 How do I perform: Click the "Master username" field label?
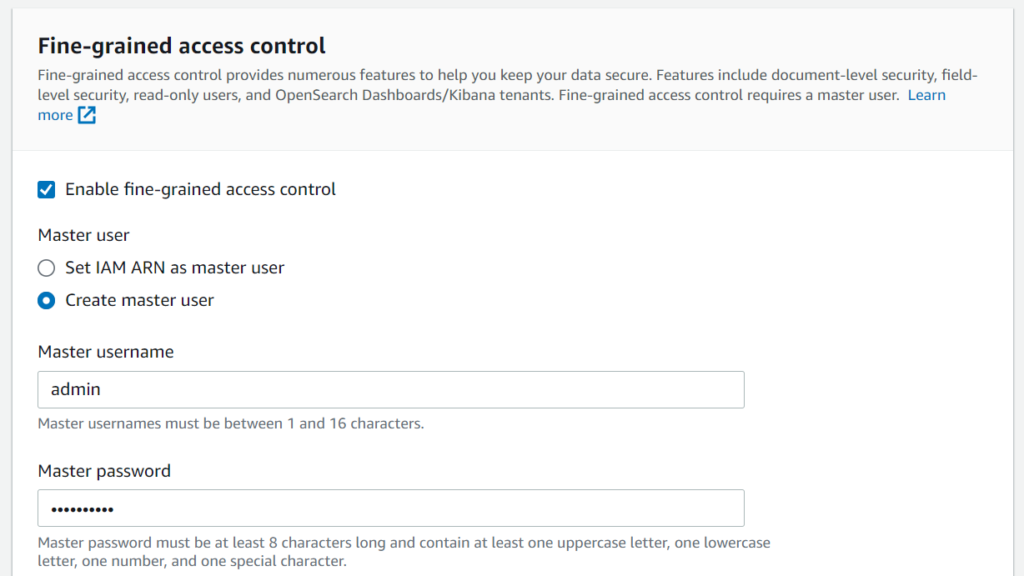pos(106,352)
